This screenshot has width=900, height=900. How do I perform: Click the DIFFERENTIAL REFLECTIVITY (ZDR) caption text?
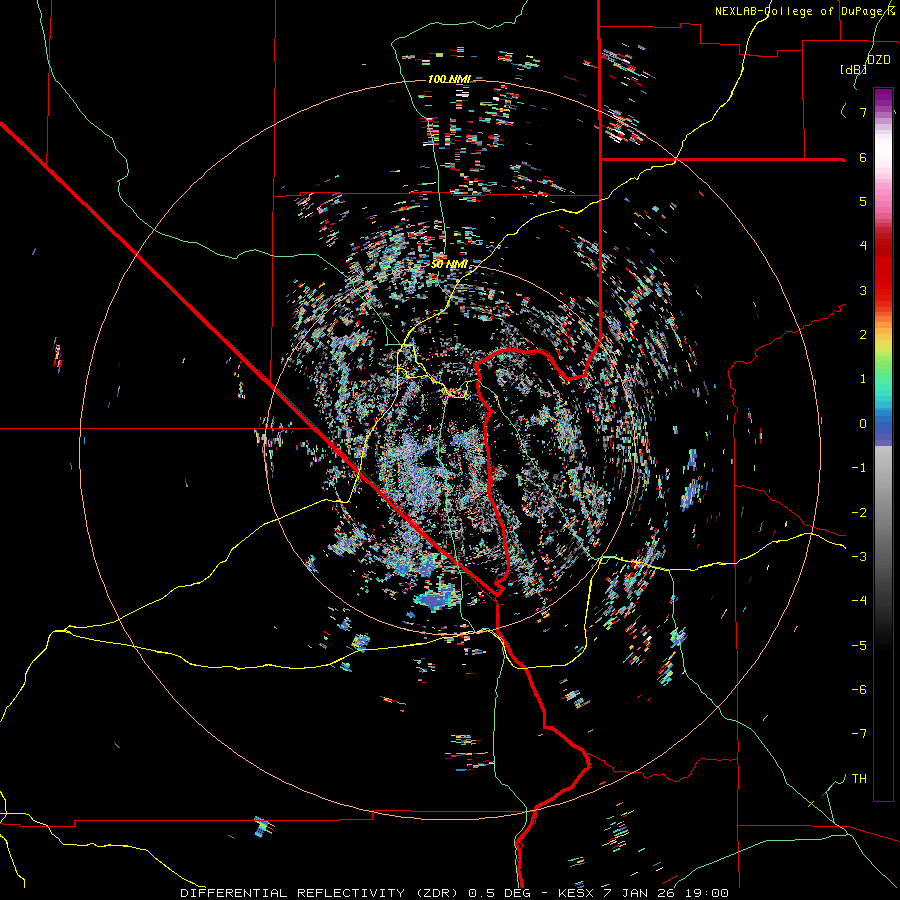(321, 893)
